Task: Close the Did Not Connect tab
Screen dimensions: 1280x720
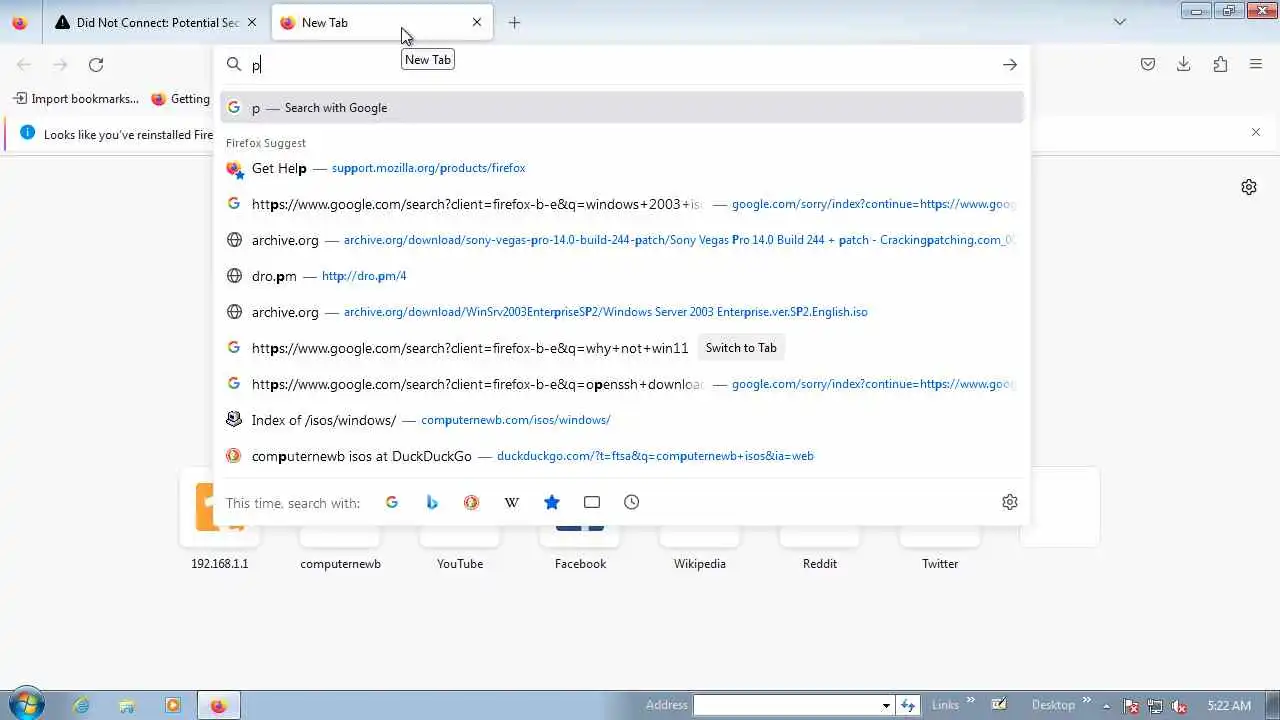Action: coord(252,22)
